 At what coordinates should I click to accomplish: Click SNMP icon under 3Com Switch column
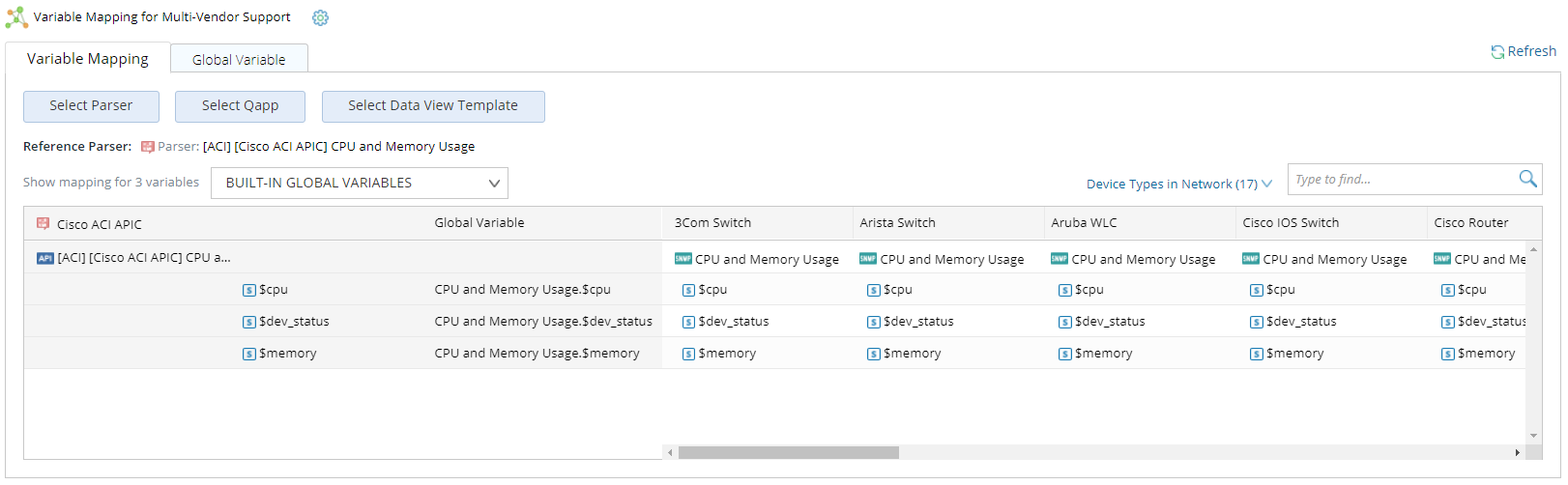coord(682,259)
